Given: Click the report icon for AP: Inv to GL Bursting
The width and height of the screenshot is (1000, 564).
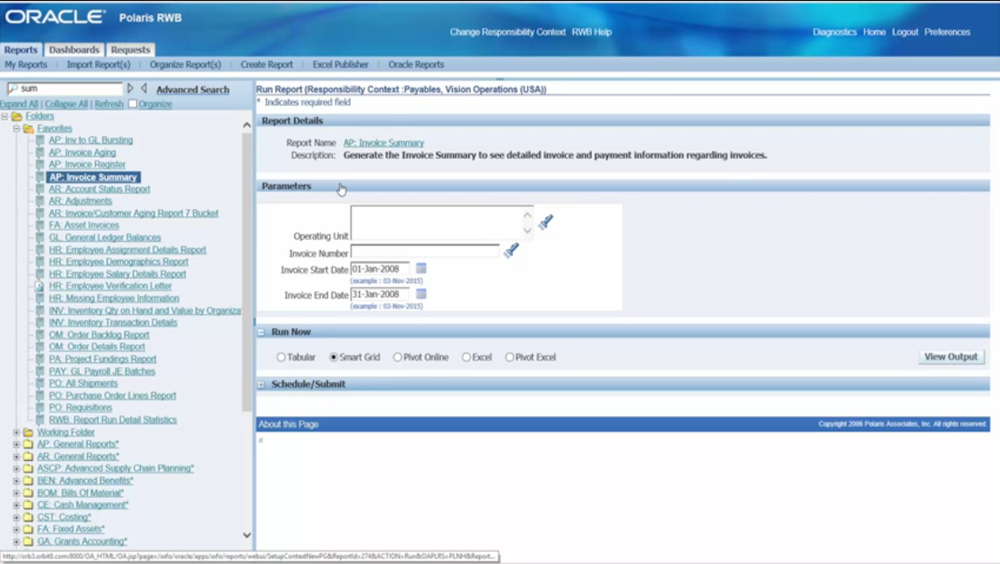Looking at the screenshot, I should click(x=40, y=140).
